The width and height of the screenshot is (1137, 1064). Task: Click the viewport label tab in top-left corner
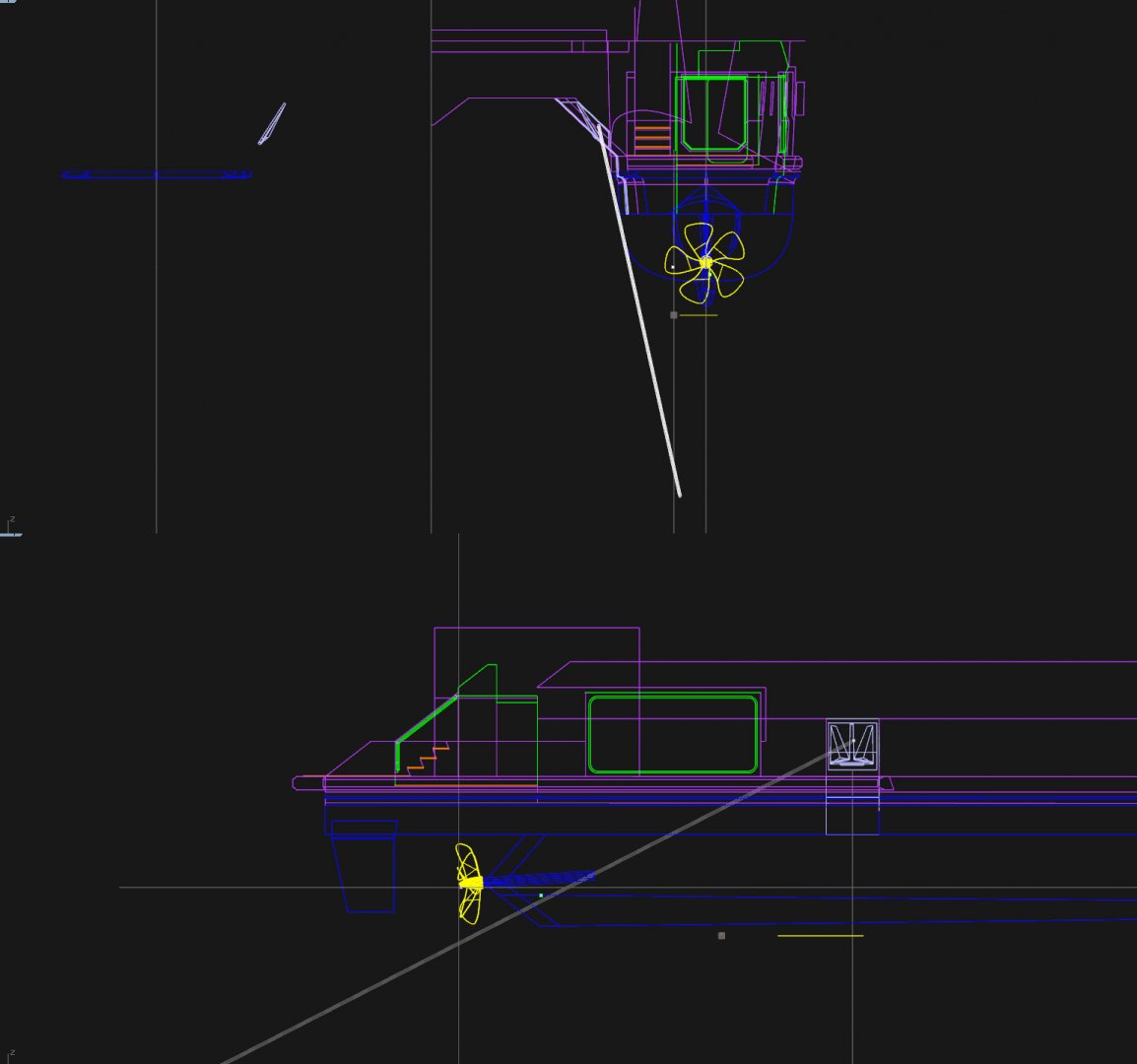coord(7,3)
